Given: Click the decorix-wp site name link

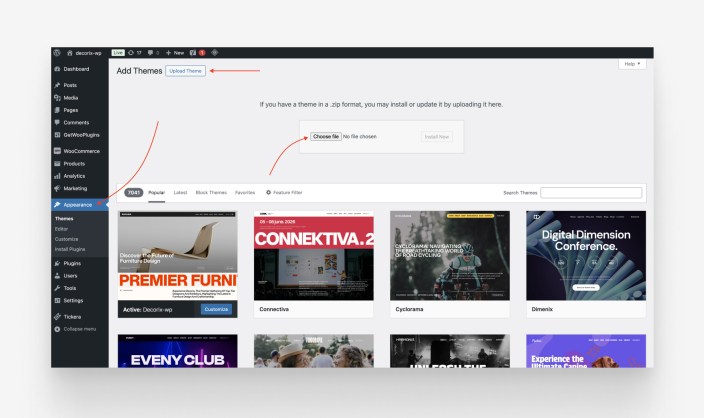Looking at the screenshot, I should coord(88,53).
